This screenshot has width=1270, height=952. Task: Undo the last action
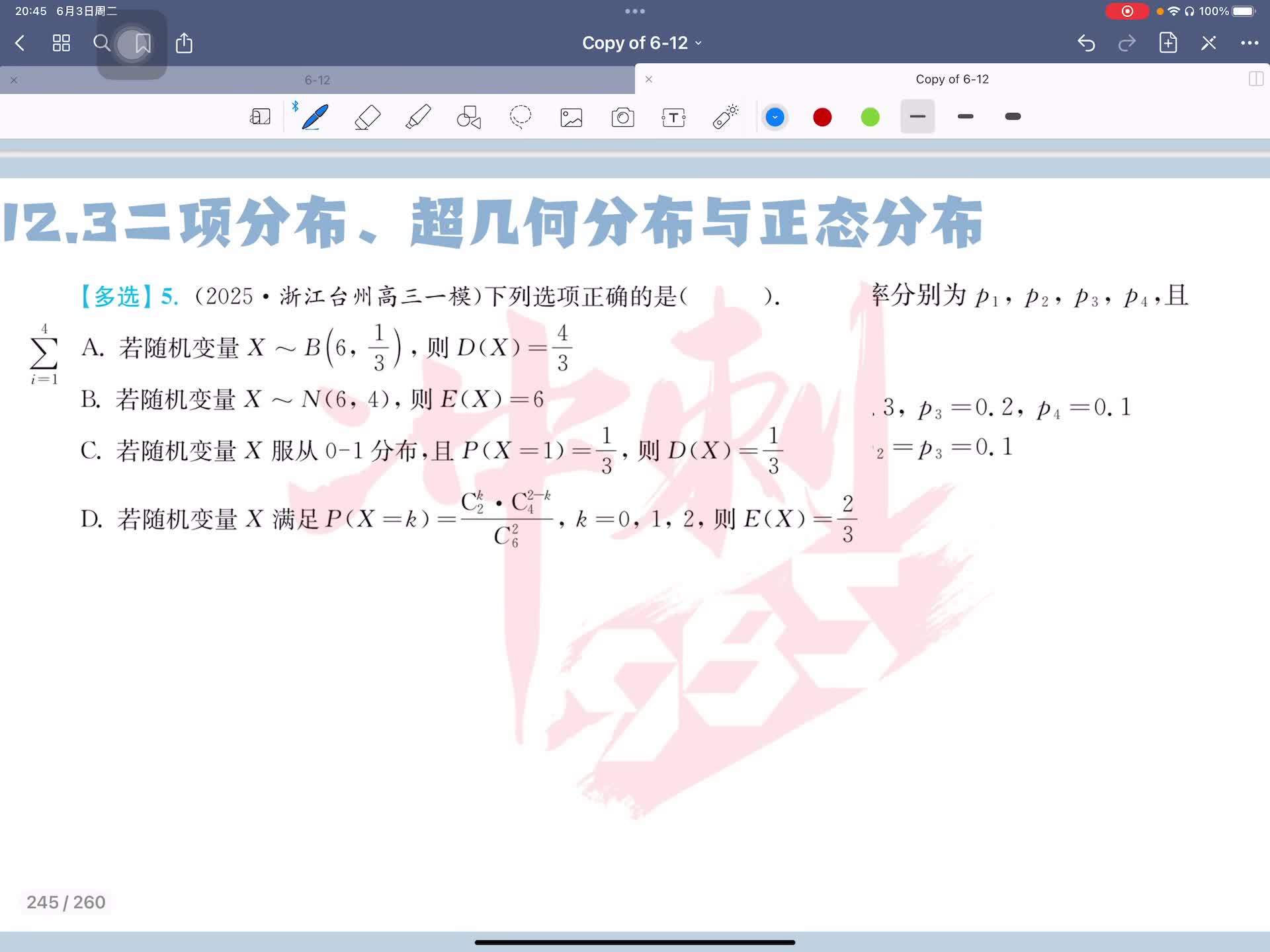[1086, 43]
